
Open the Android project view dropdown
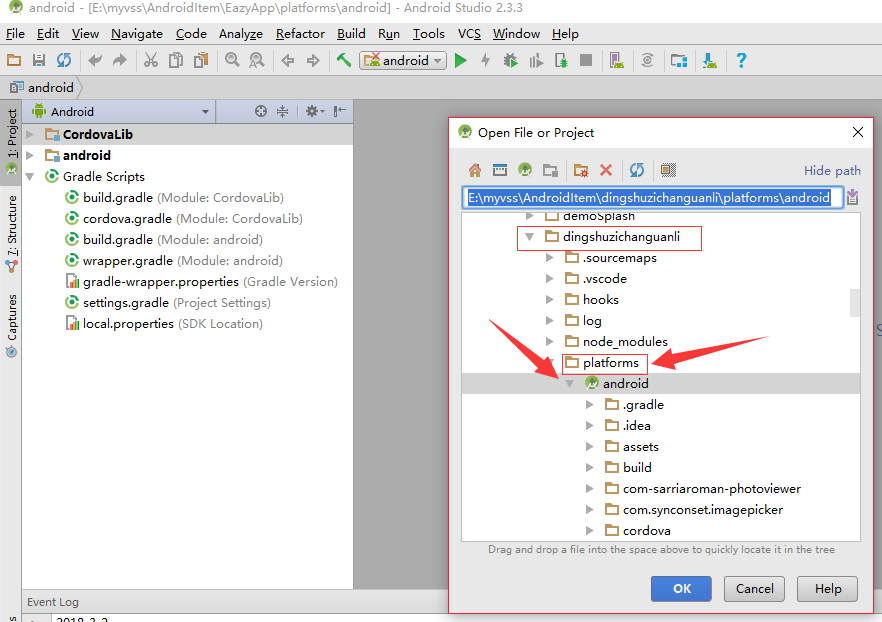pos(121,111)
